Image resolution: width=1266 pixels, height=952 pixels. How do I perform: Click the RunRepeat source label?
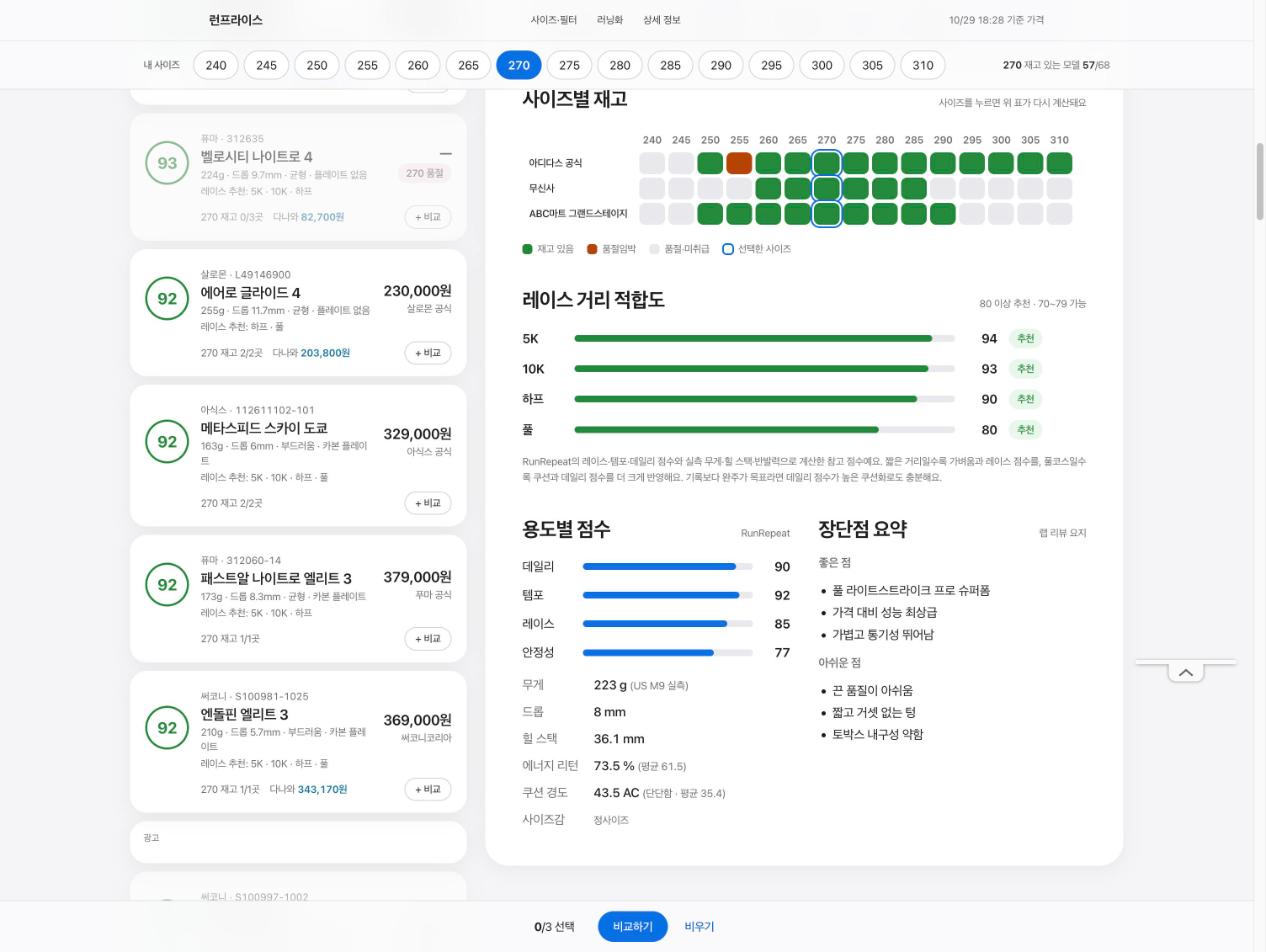point(765,533)
